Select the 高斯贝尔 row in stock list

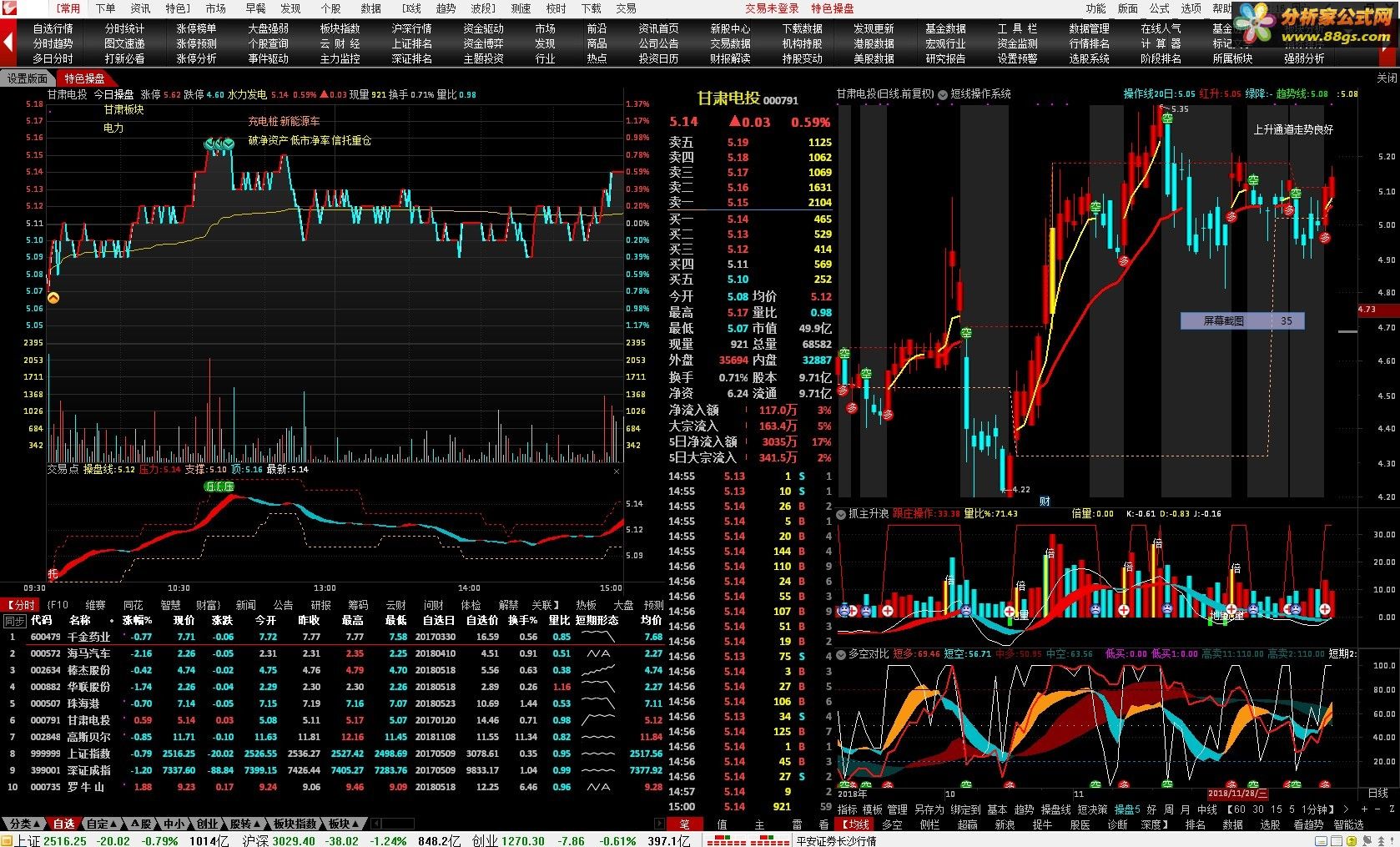[332, 737]
